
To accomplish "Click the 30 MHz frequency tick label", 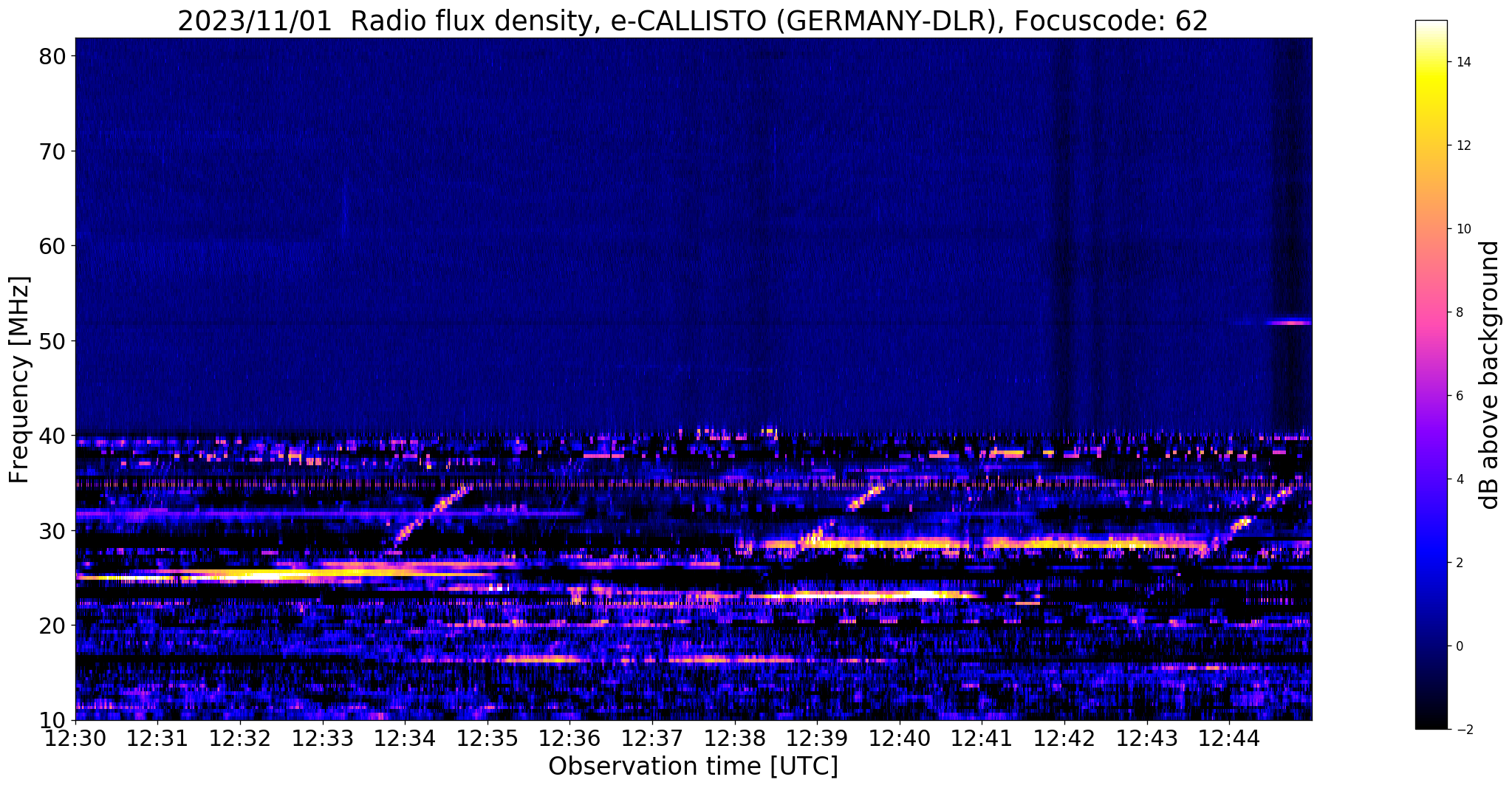I will point(52,531).
